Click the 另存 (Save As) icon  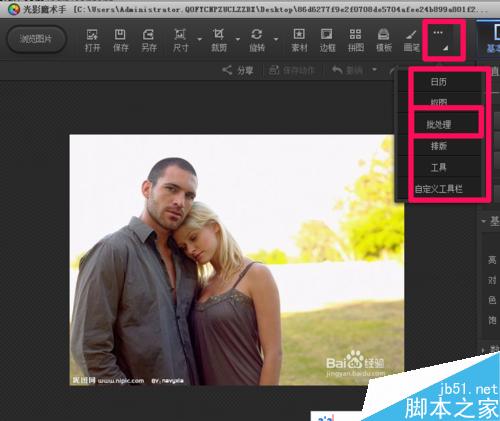point(149,40)
